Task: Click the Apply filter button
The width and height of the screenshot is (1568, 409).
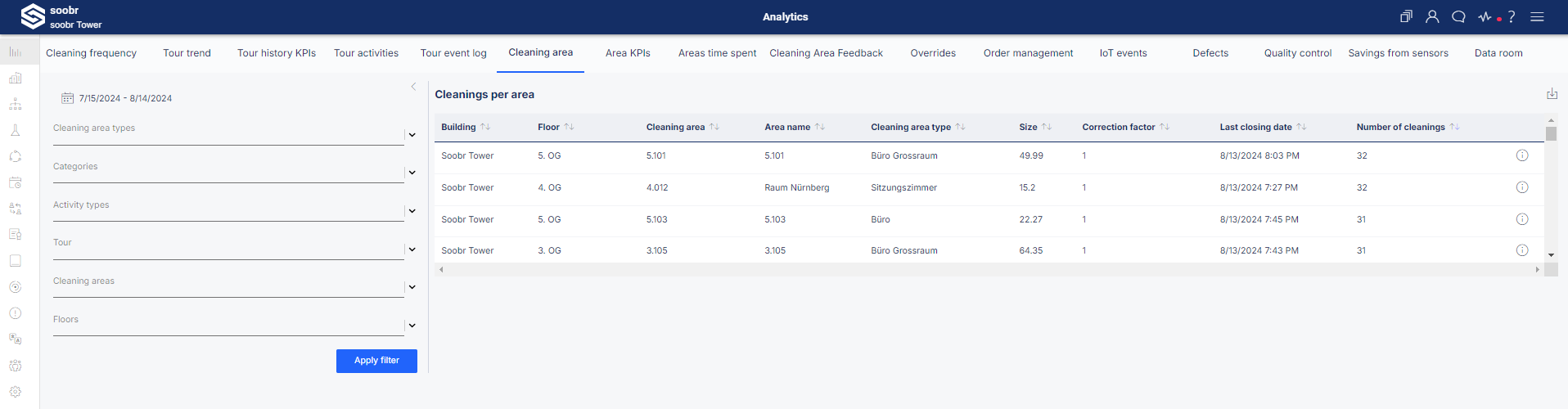Action: pos(376,361)
